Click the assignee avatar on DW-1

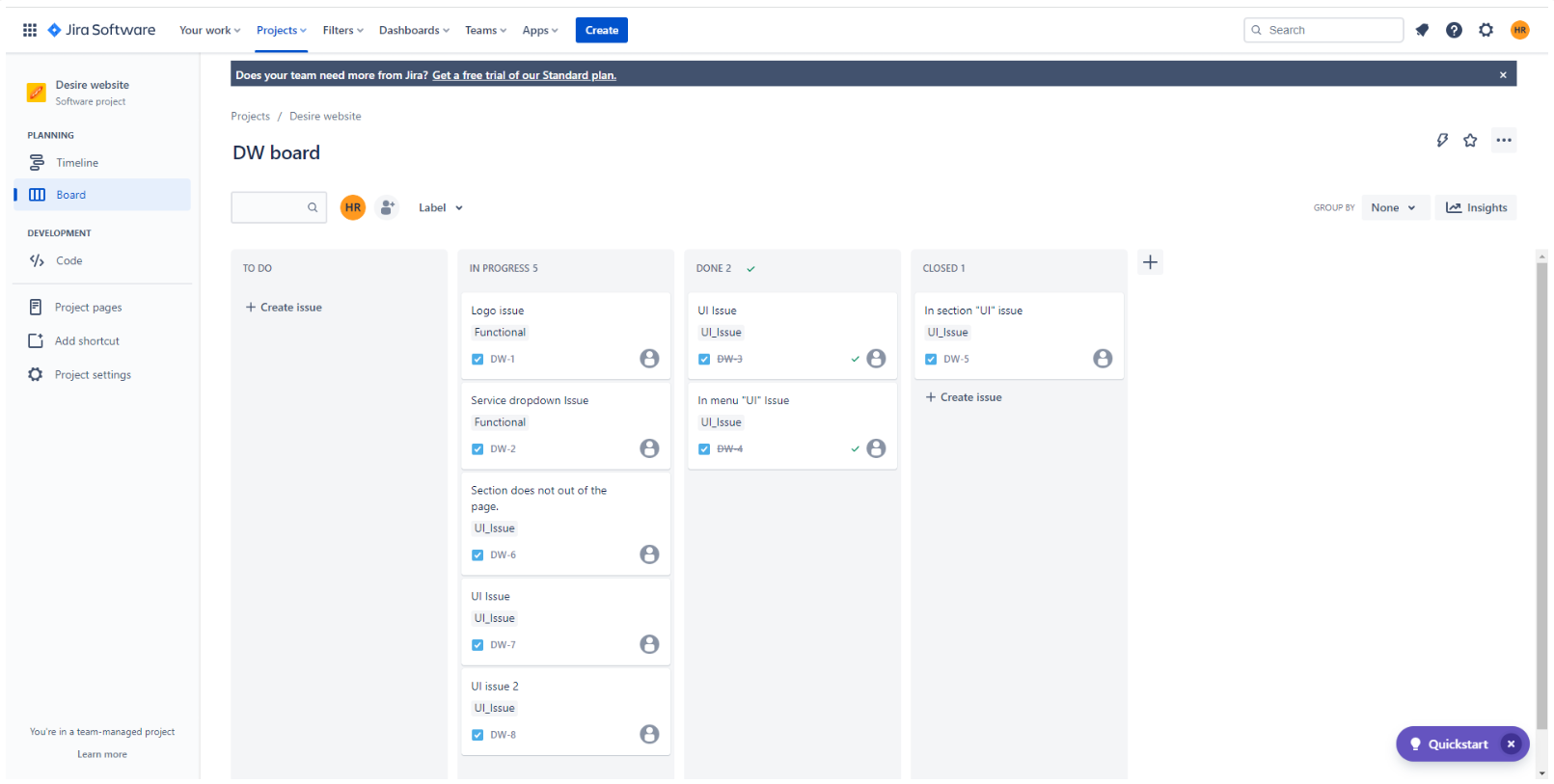pyautogui.click(x=649, y=359)
